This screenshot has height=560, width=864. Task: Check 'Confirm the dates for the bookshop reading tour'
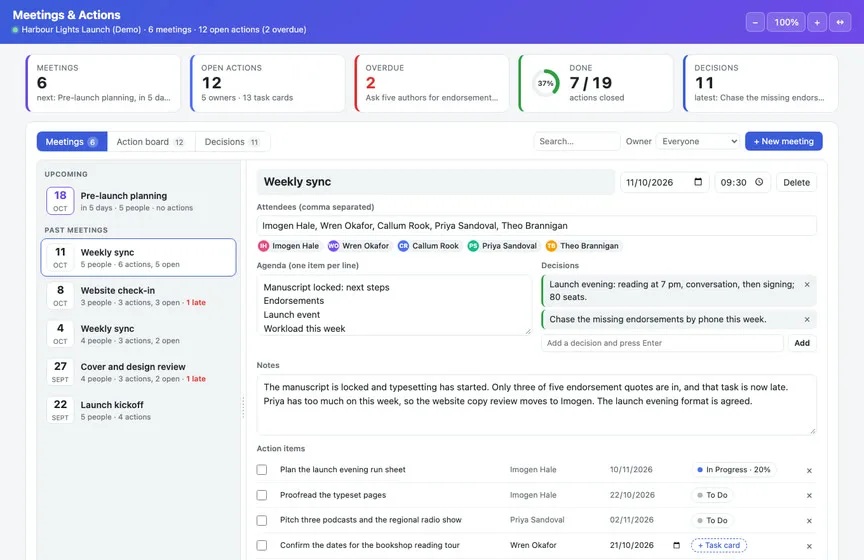[x=262, y=545]
